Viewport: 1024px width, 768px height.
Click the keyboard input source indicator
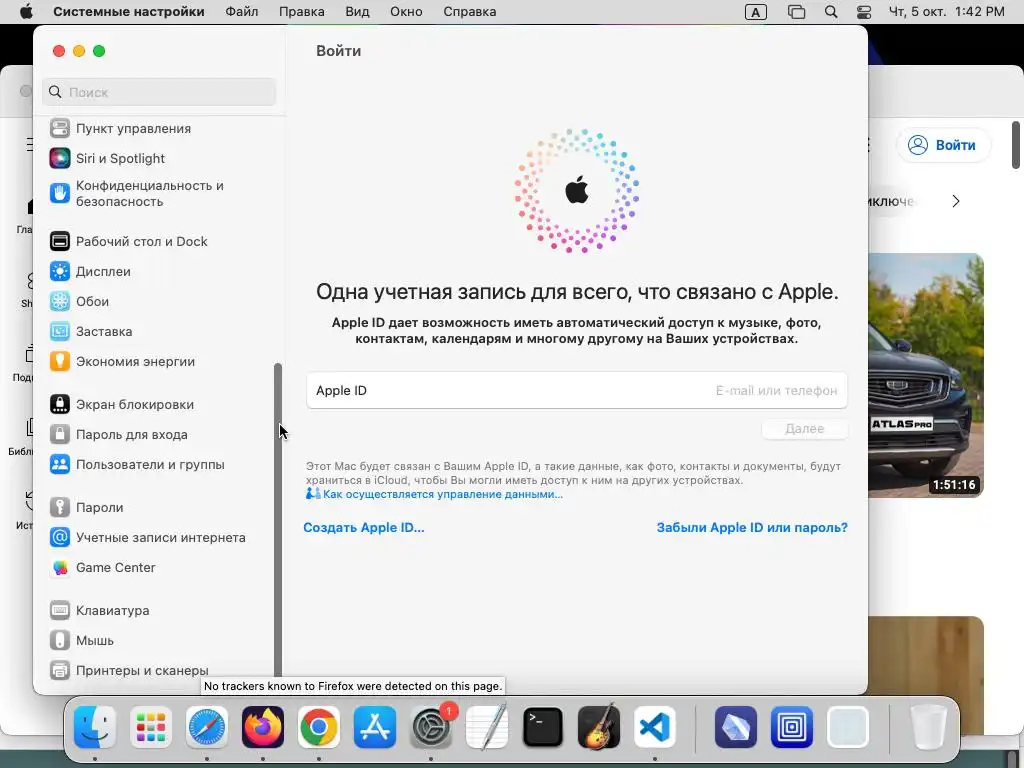point(756,12)
